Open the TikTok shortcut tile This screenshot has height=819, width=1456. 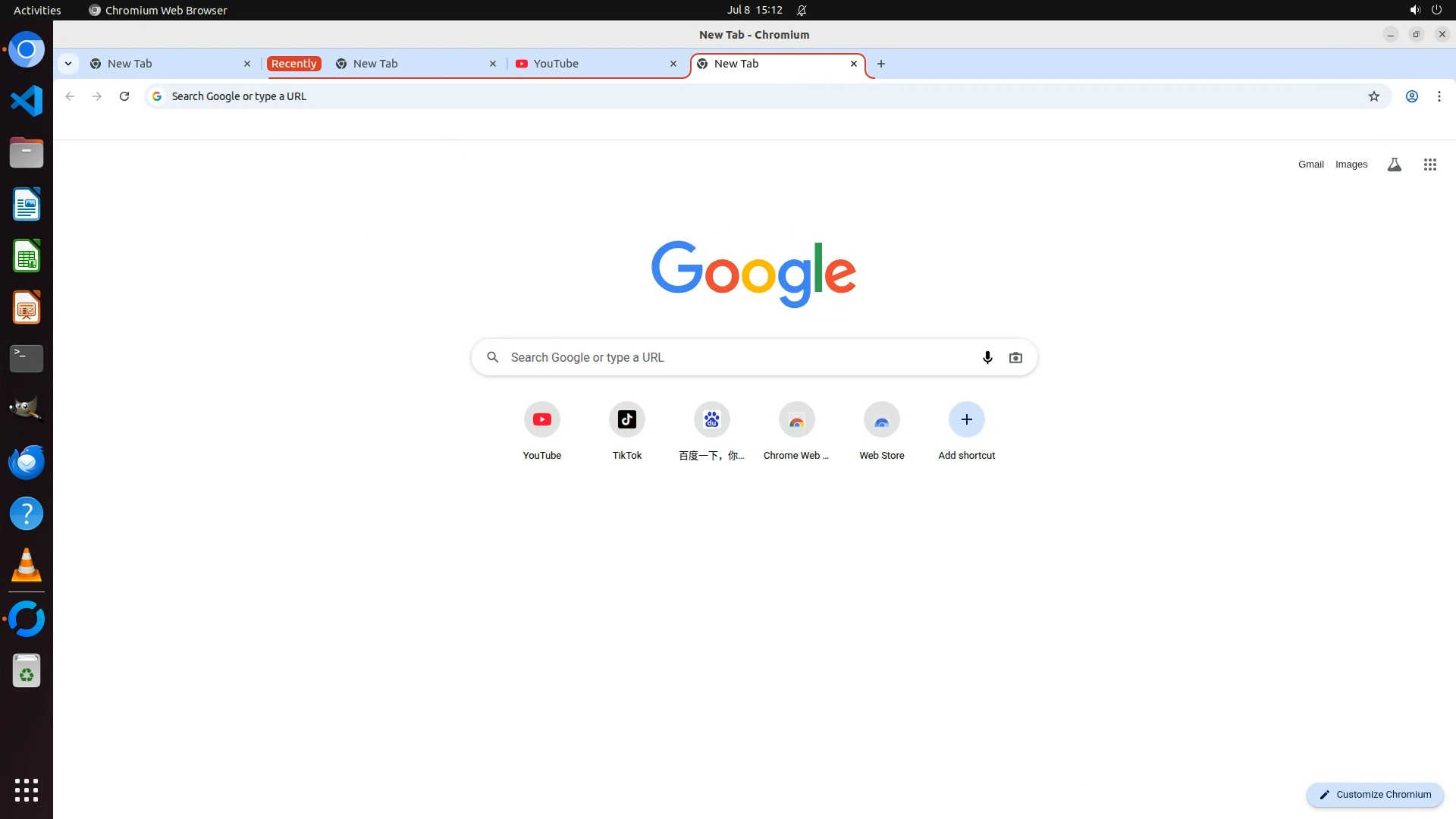(x=626, y=419)
